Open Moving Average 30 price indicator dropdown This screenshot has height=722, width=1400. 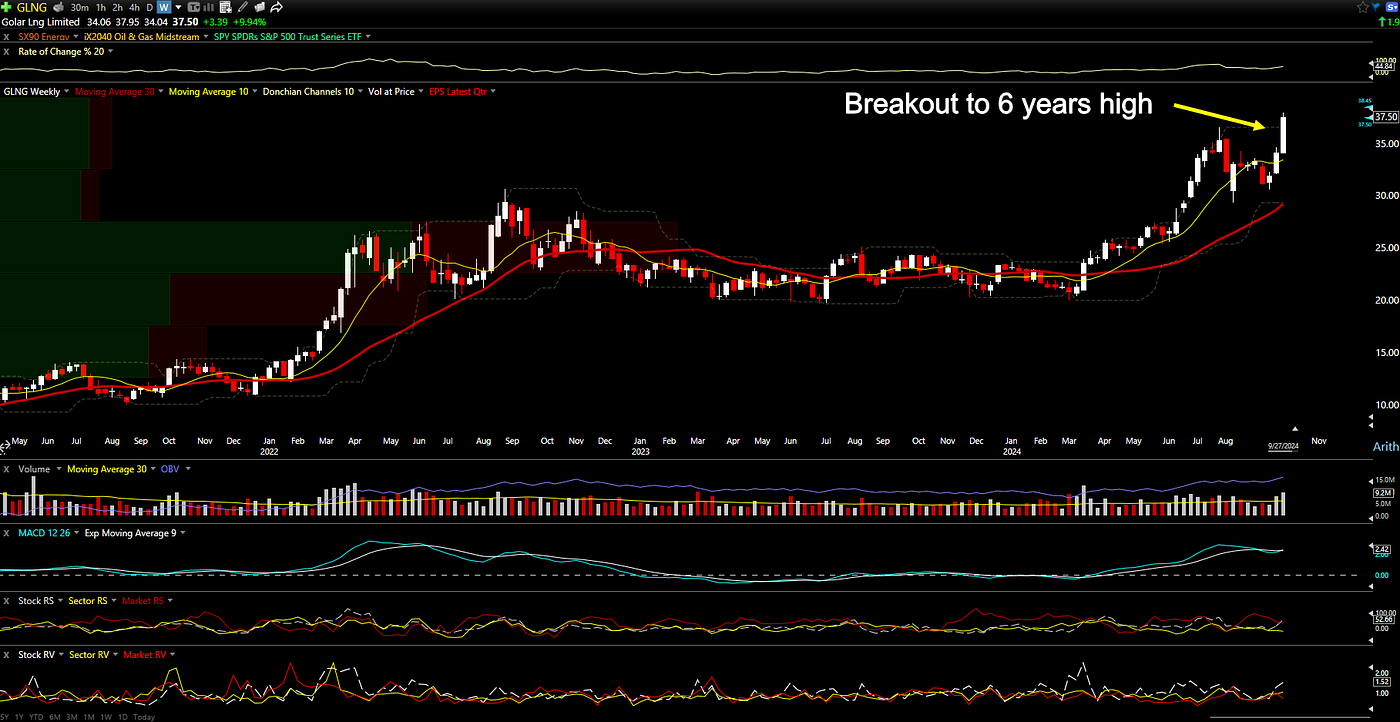[161, 92]
